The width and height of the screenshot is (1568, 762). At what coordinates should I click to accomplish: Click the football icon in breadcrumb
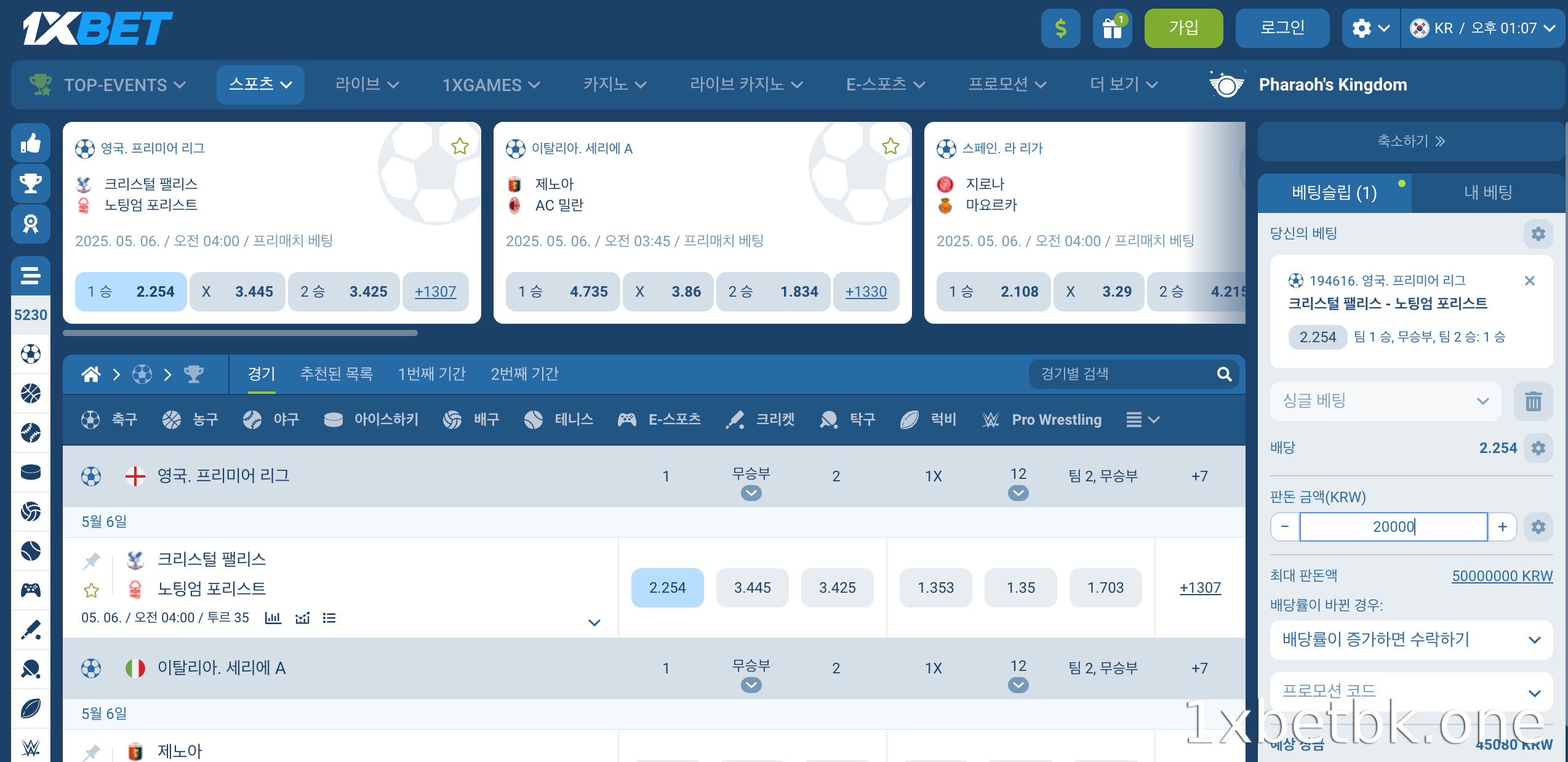coord(142,374)
